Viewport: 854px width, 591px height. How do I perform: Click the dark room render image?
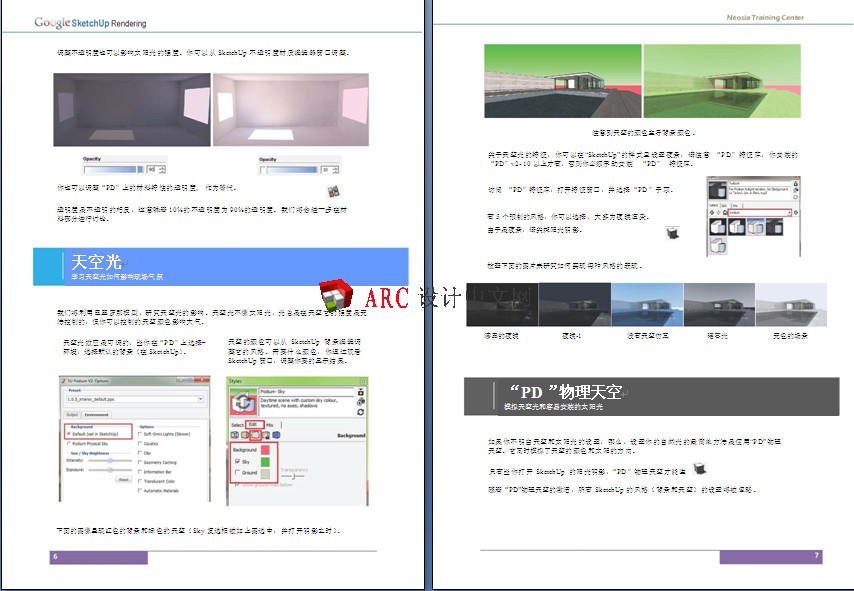[132, 109]
